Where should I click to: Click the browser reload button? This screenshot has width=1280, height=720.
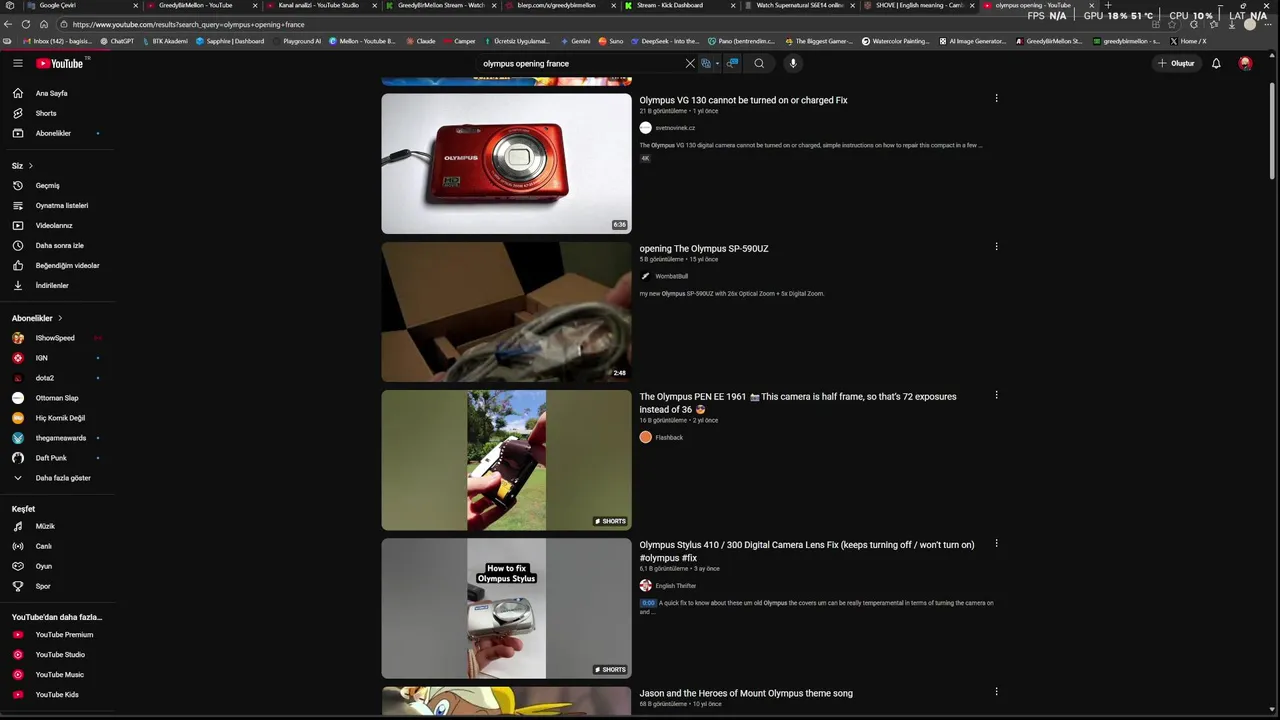pos(26,24)
